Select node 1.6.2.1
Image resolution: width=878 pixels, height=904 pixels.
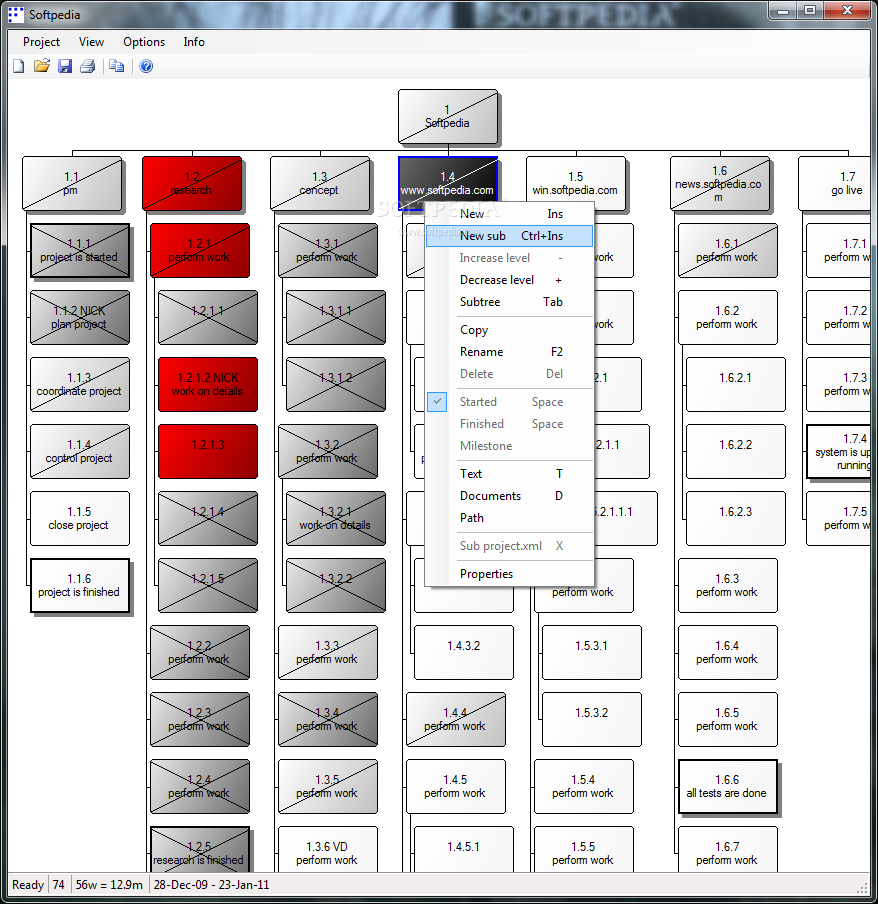click(x=736, y=385)
